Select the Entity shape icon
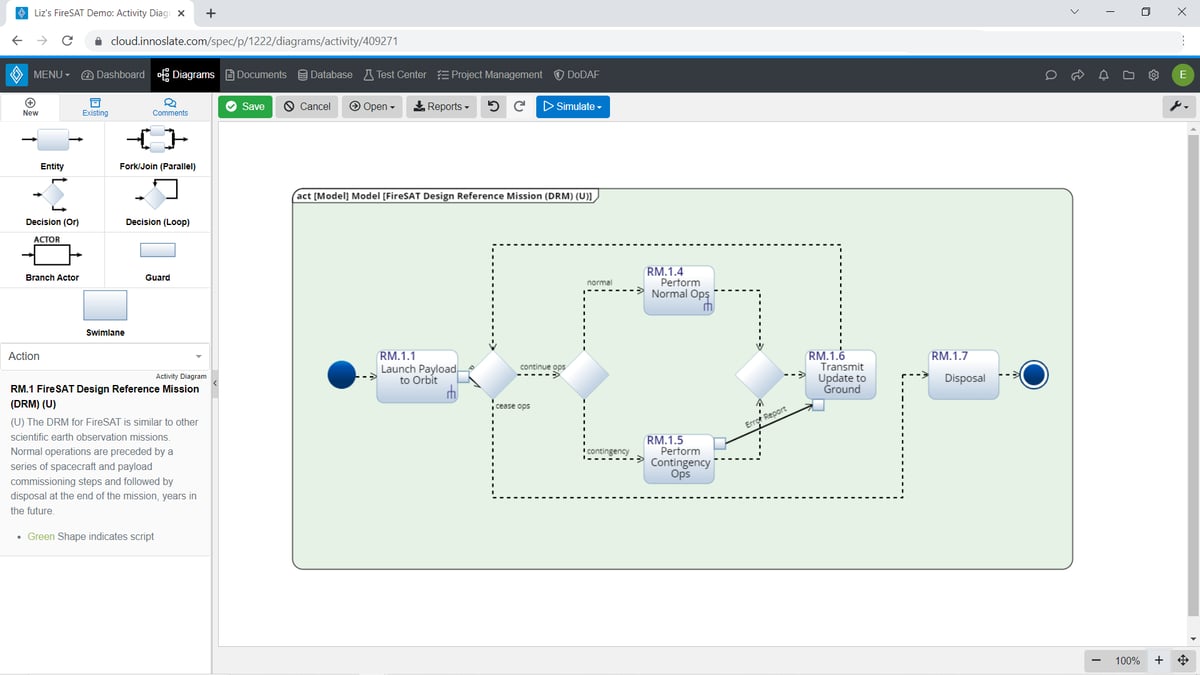The image size is (1200, 675). coord(52,140)
